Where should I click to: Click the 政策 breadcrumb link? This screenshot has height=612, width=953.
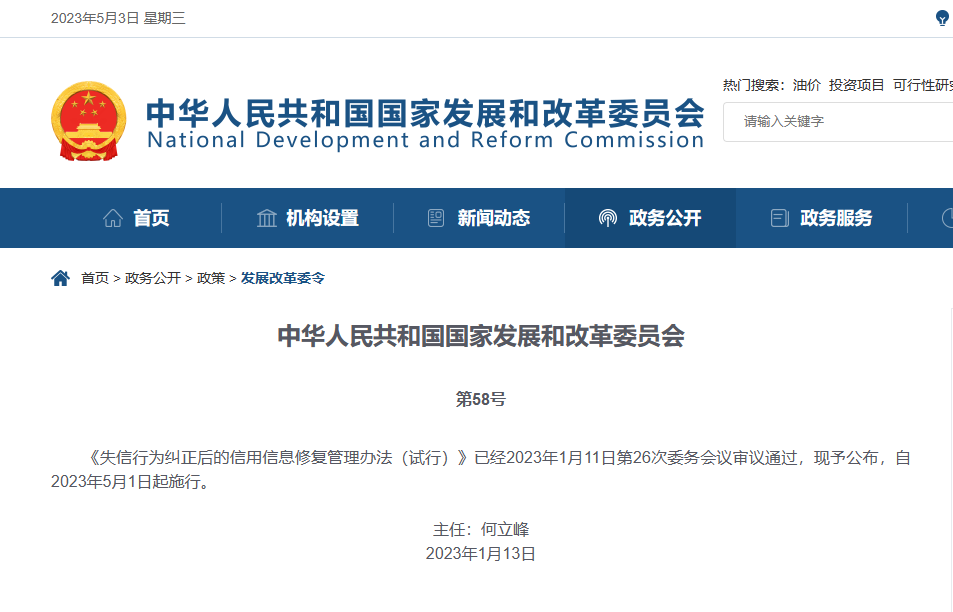click(213, 279)
